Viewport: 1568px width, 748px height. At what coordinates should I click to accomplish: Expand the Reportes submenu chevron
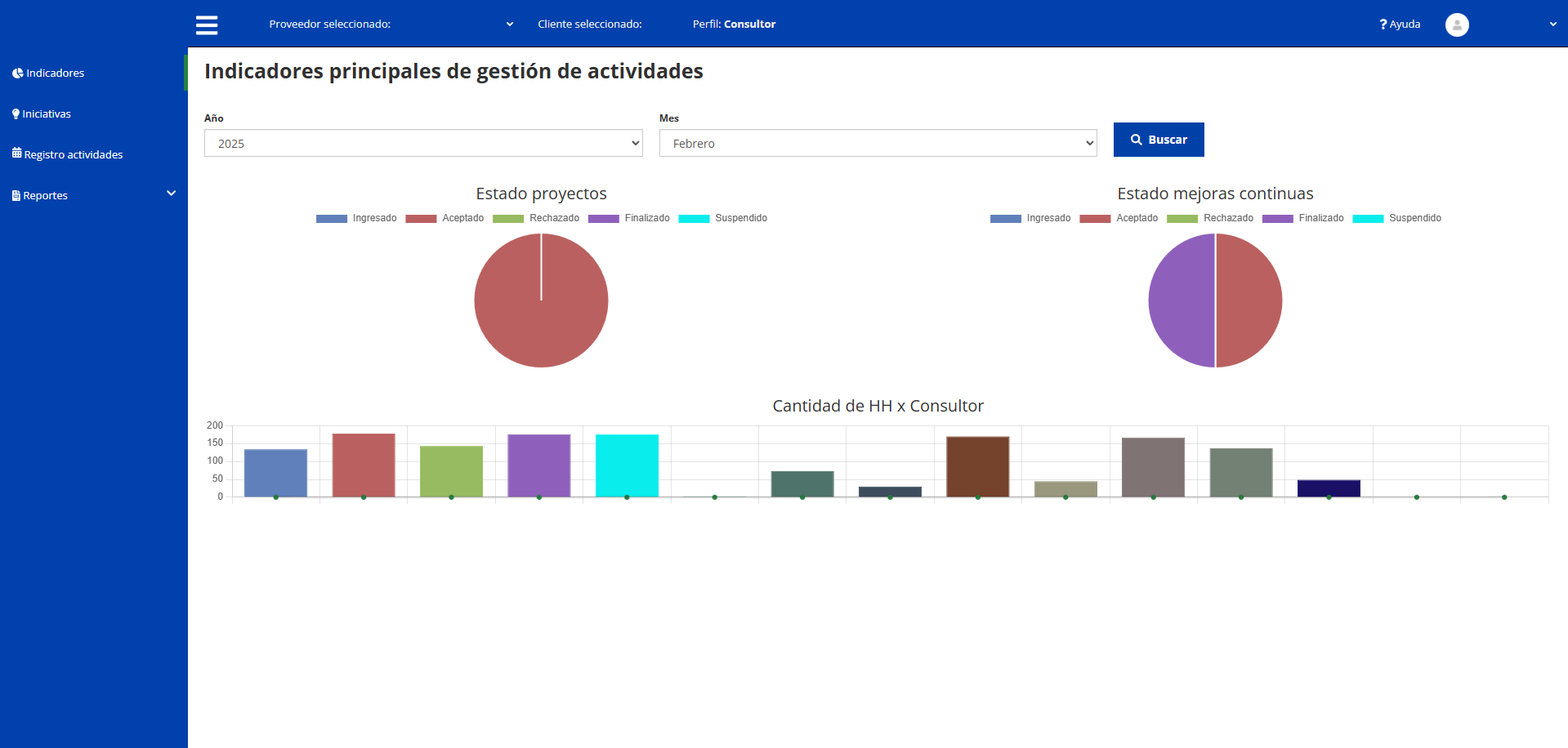click(x=171, y=194)
